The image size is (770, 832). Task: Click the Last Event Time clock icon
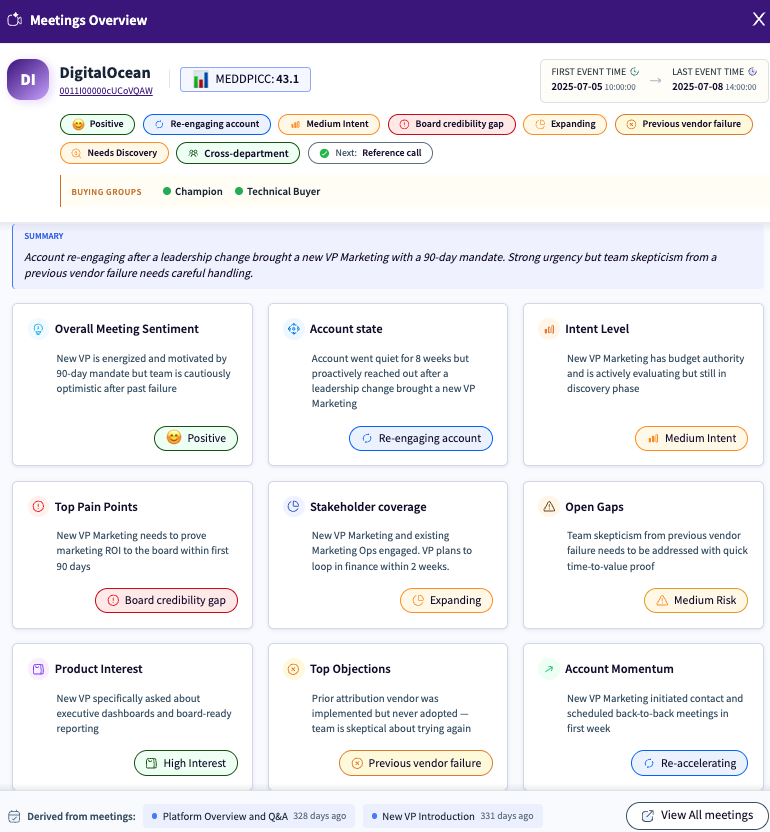point(752,72)
